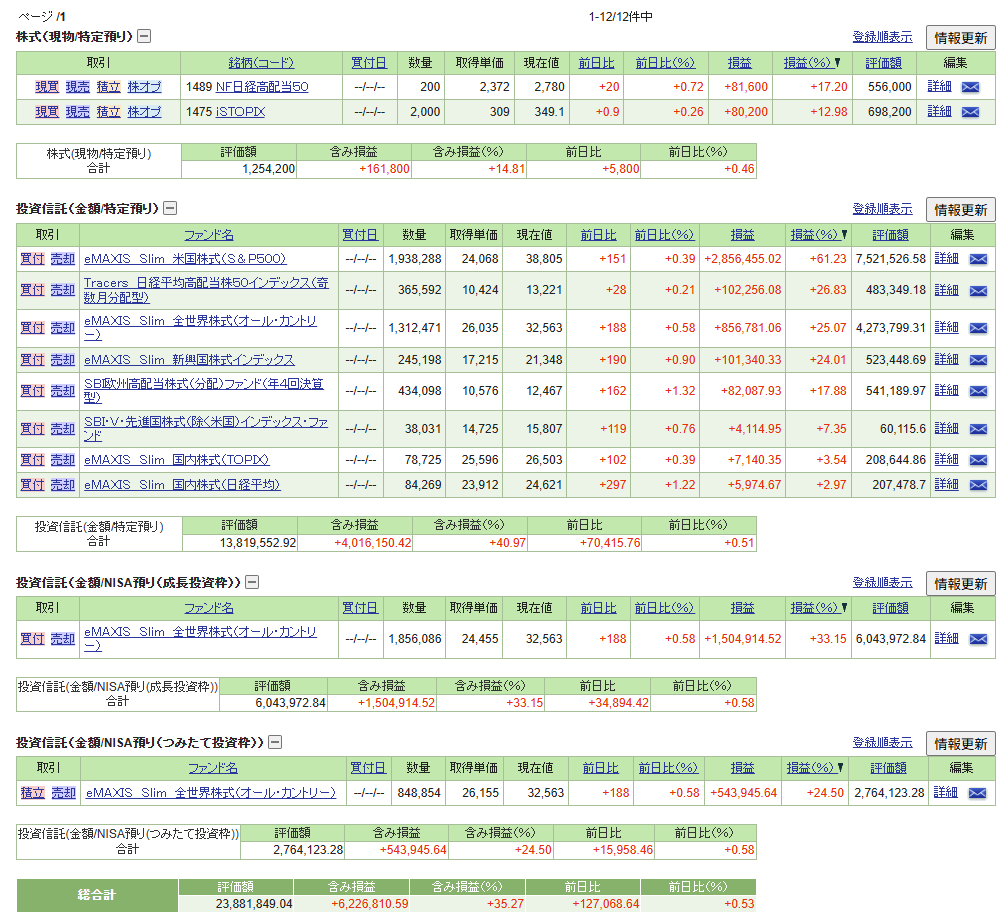Click 売却 for SBI欧州高配当株式ファンド
Image resolution: width=1004 pixels, height=915 pixels.
click(63, 391)
